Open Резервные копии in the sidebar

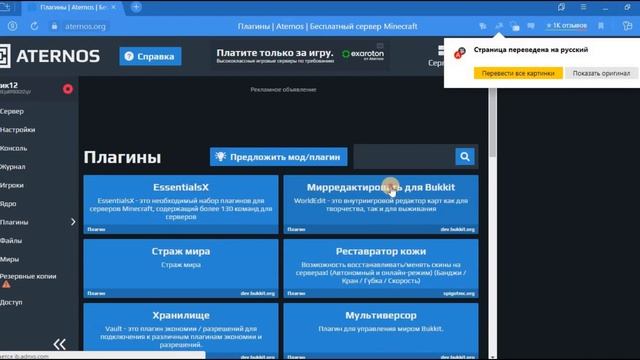point(28,276)
